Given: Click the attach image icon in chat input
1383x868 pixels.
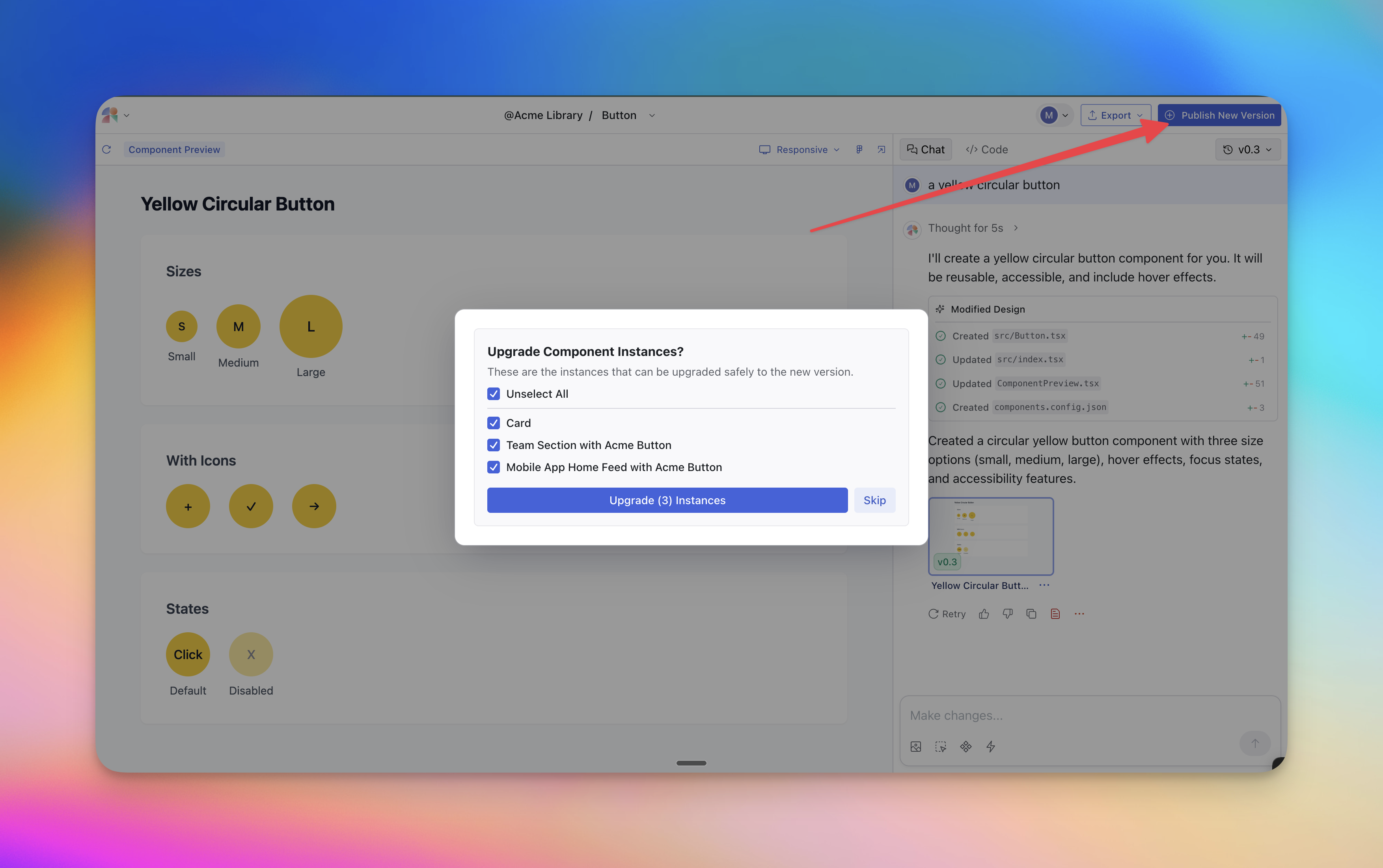Looking at the screenshot, I should (x=916, y=746).
